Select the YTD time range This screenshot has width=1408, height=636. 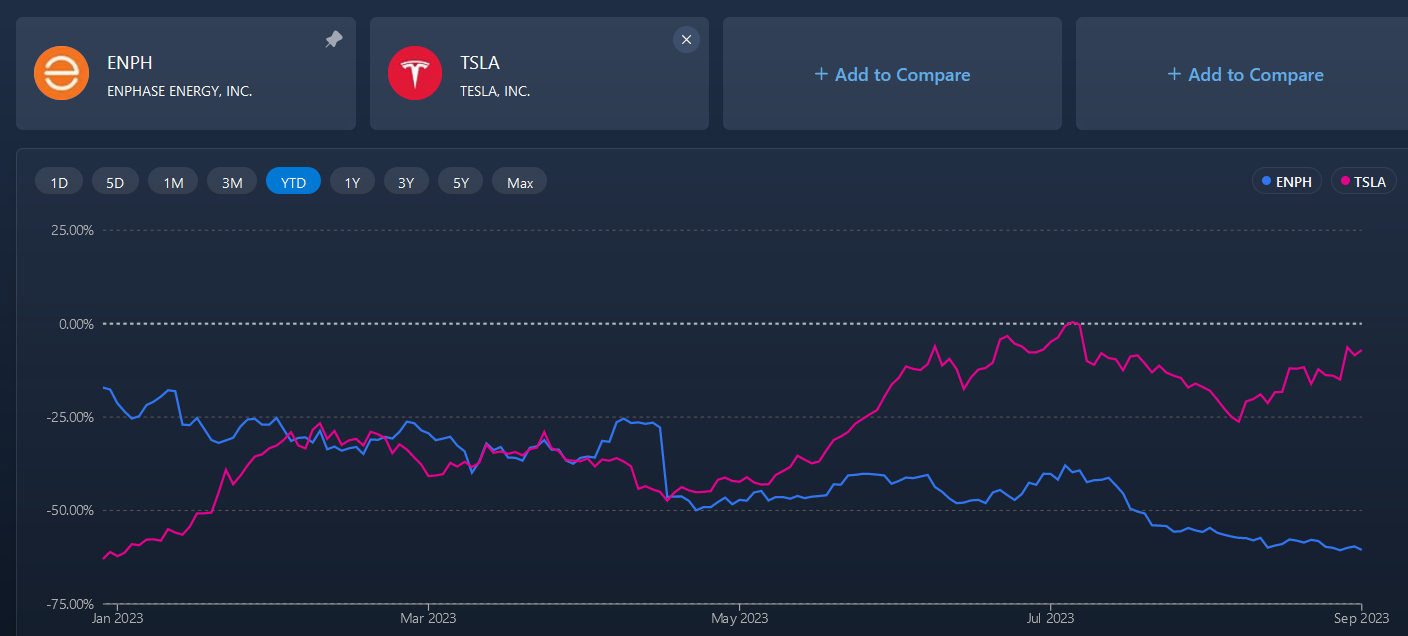pos(293,182)
